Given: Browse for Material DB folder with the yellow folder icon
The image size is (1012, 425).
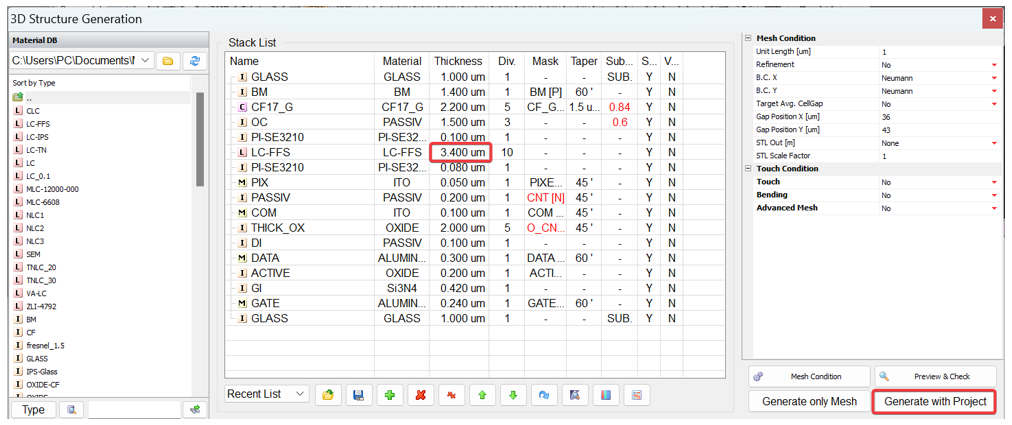Looking at the screenshot, I should pos(168,61).
